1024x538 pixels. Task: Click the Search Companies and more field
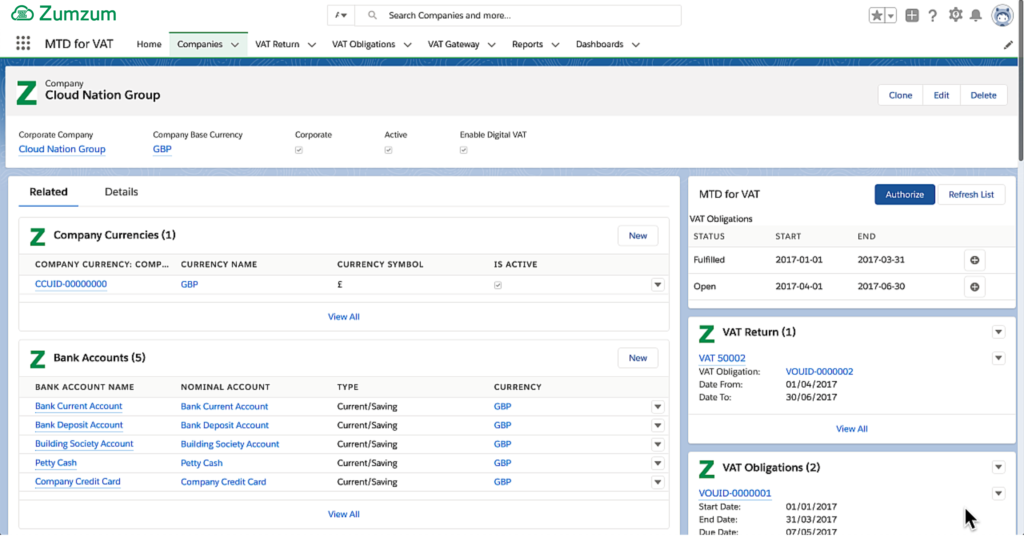[518, 15]
